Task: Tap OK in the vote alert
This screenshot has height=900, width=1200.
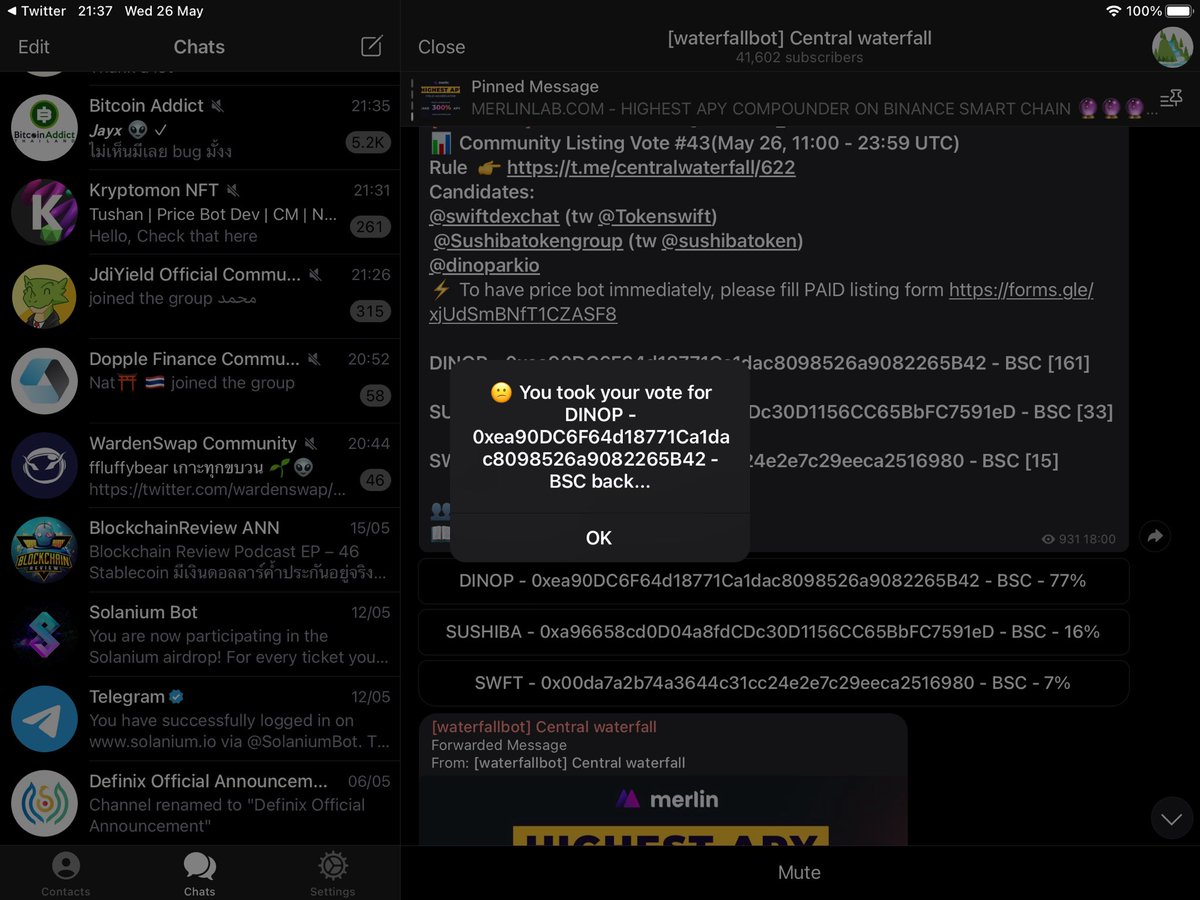Action: [x=599, y=538]
